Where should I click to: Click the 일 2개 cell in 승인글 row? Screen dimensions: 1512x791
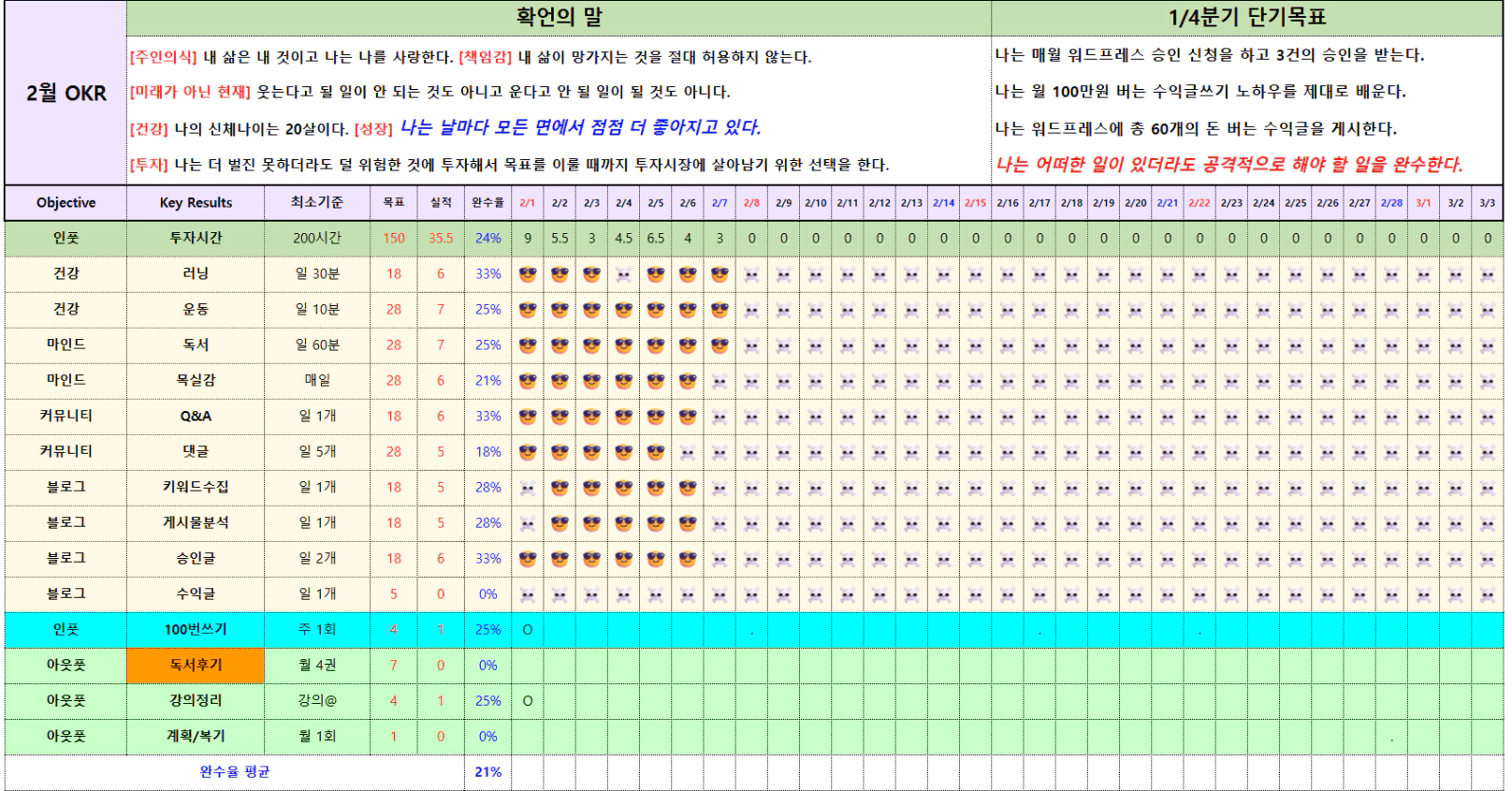coord(317,559)
